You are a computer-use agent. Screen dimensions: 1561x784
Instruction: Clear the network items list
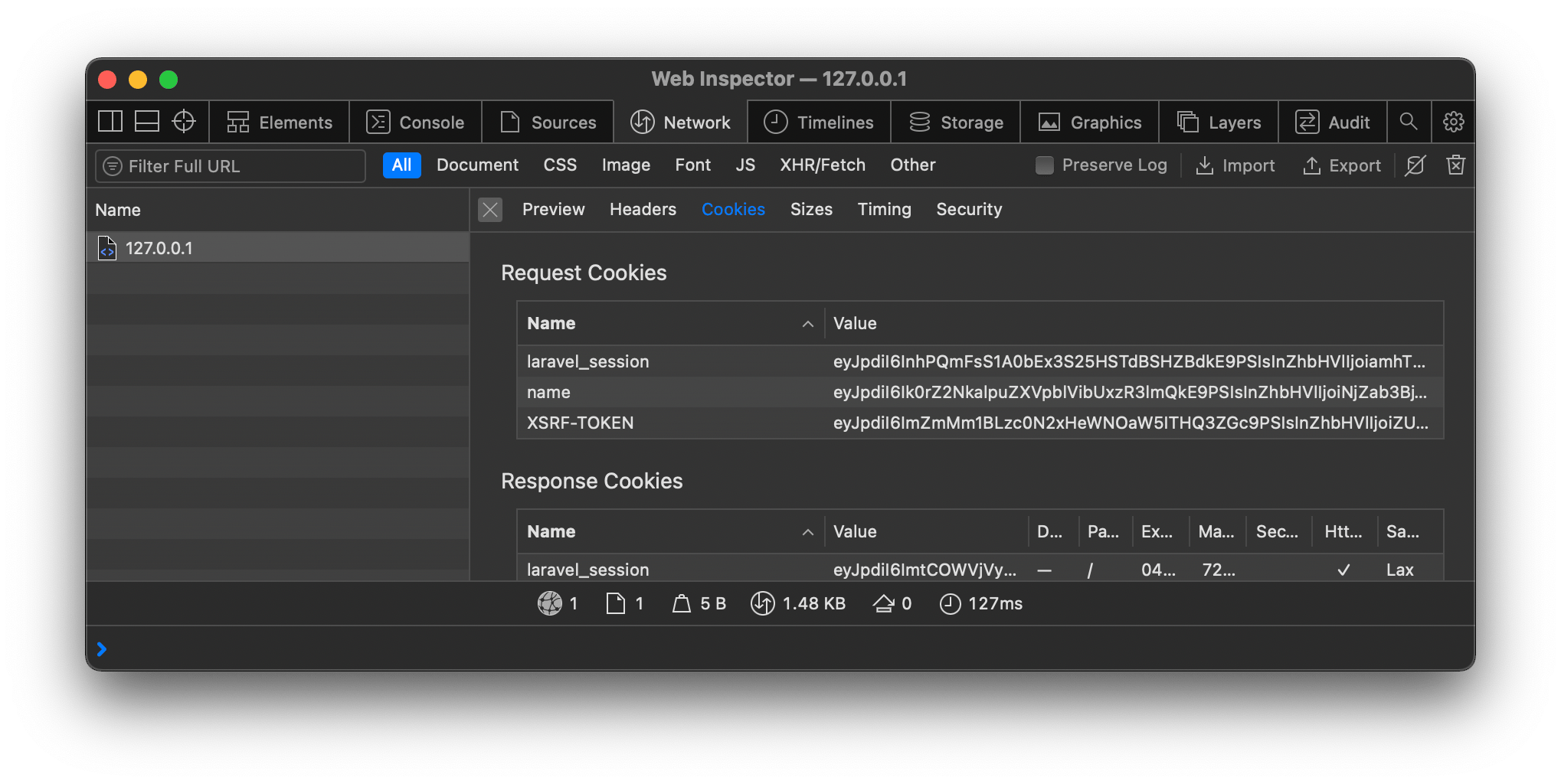tap(1455, 165)
